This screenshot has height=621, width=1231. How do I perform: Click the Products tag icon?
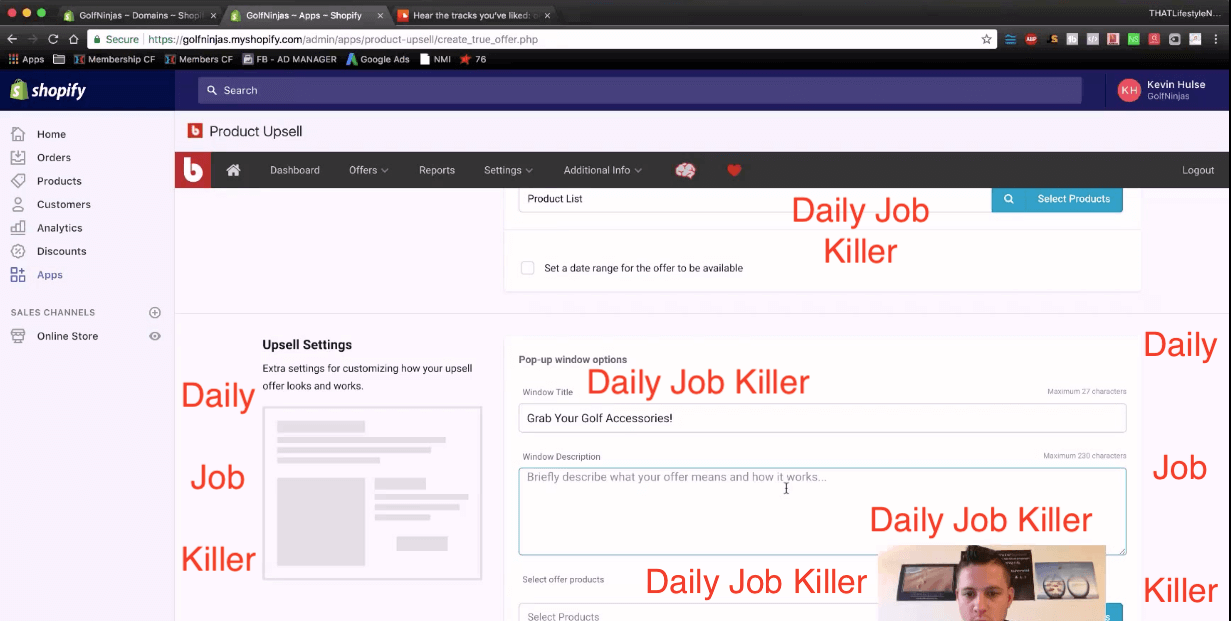pos(18,181)
